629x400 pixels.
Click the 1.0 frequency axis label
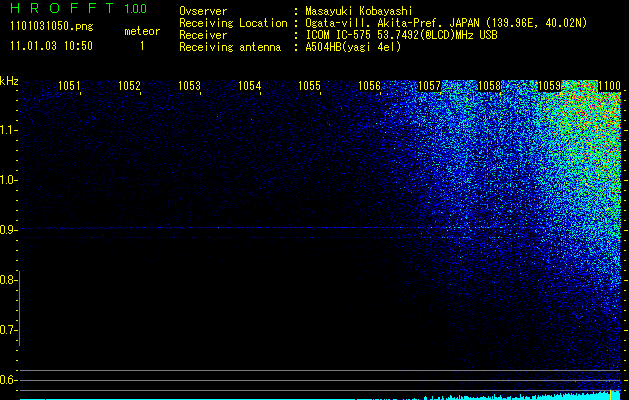point(8,180)
